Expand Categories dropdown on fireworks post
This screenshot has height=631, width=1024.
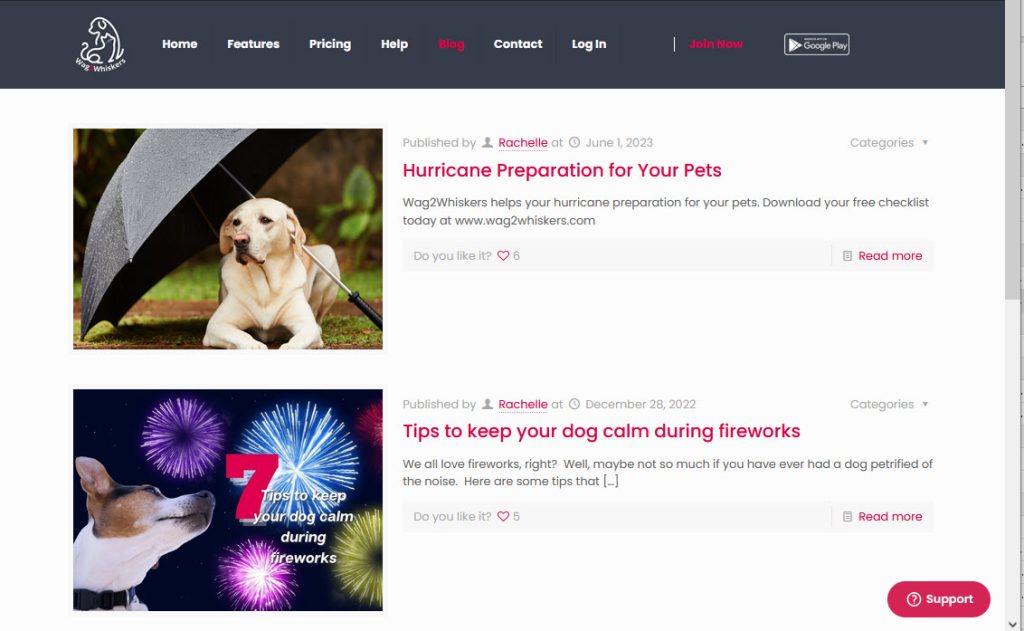tap(889, 404)
